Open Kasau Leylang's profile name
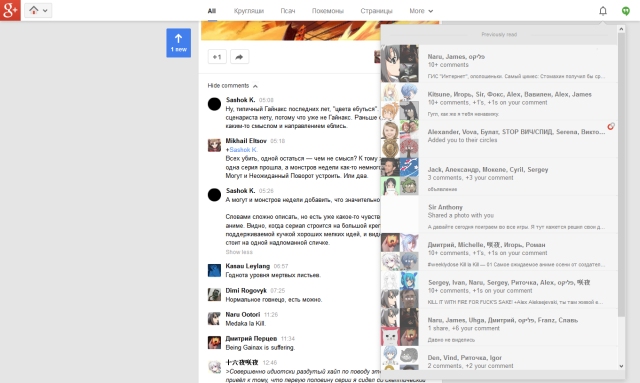Image resolution: width=640 pixels, height=383 pixels. tap(248, 266)
